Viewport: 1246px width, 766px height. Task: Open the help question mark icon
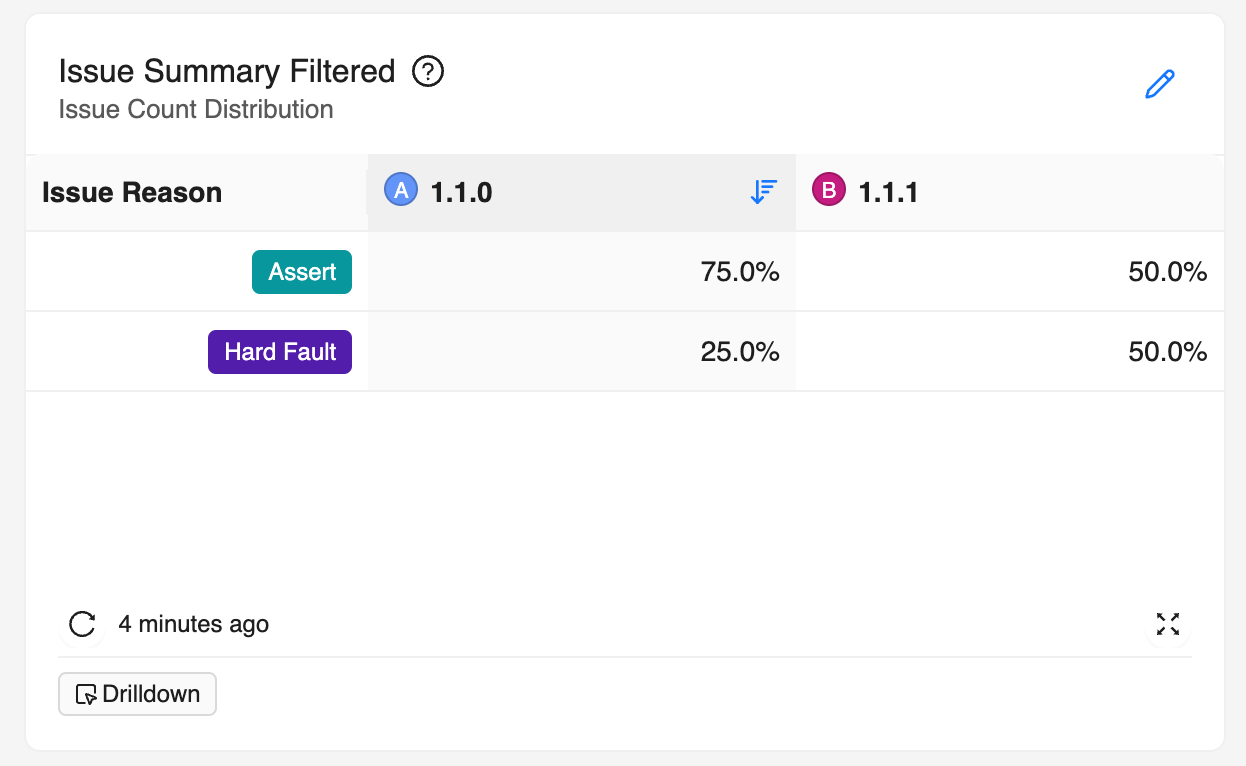tap(428, 72)
